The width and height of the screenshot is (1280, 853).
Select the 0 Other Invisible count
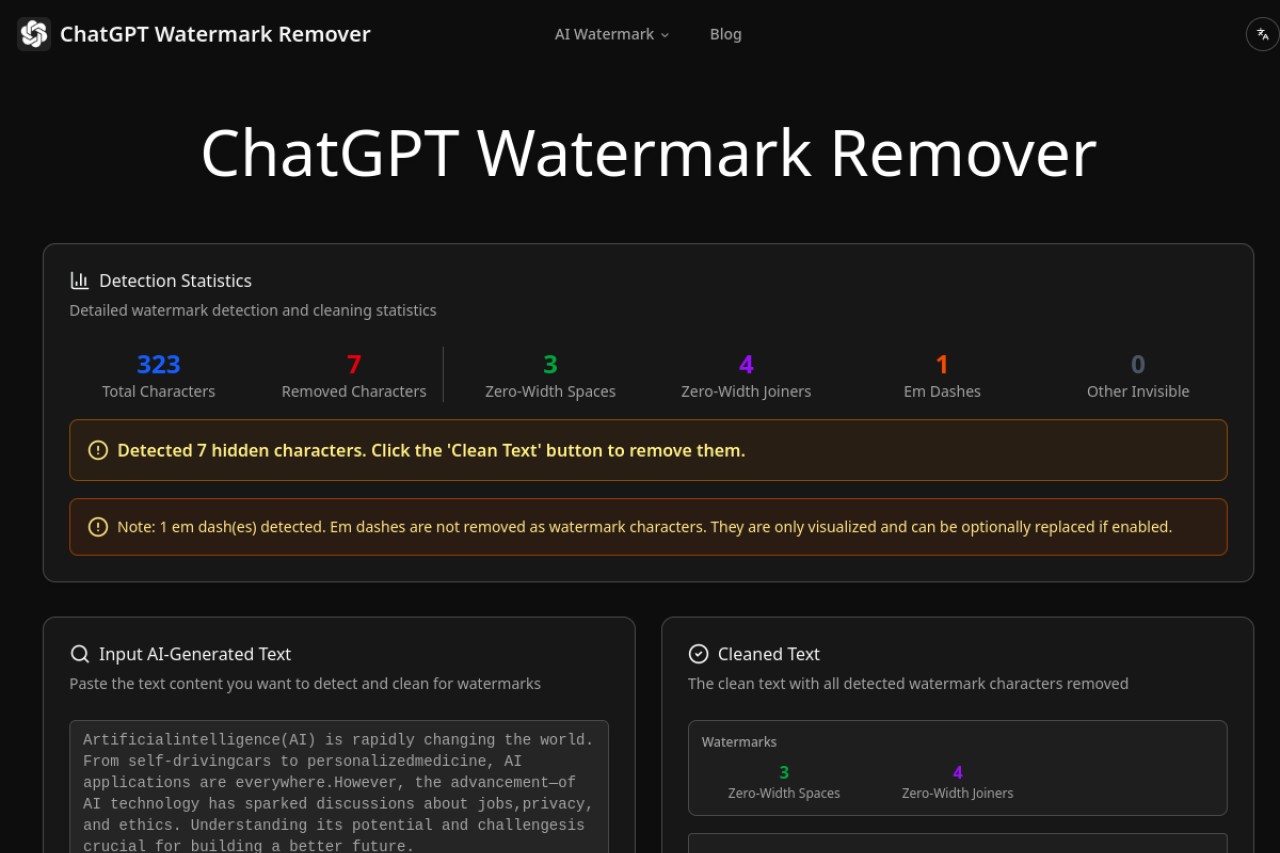(1138, 364)
